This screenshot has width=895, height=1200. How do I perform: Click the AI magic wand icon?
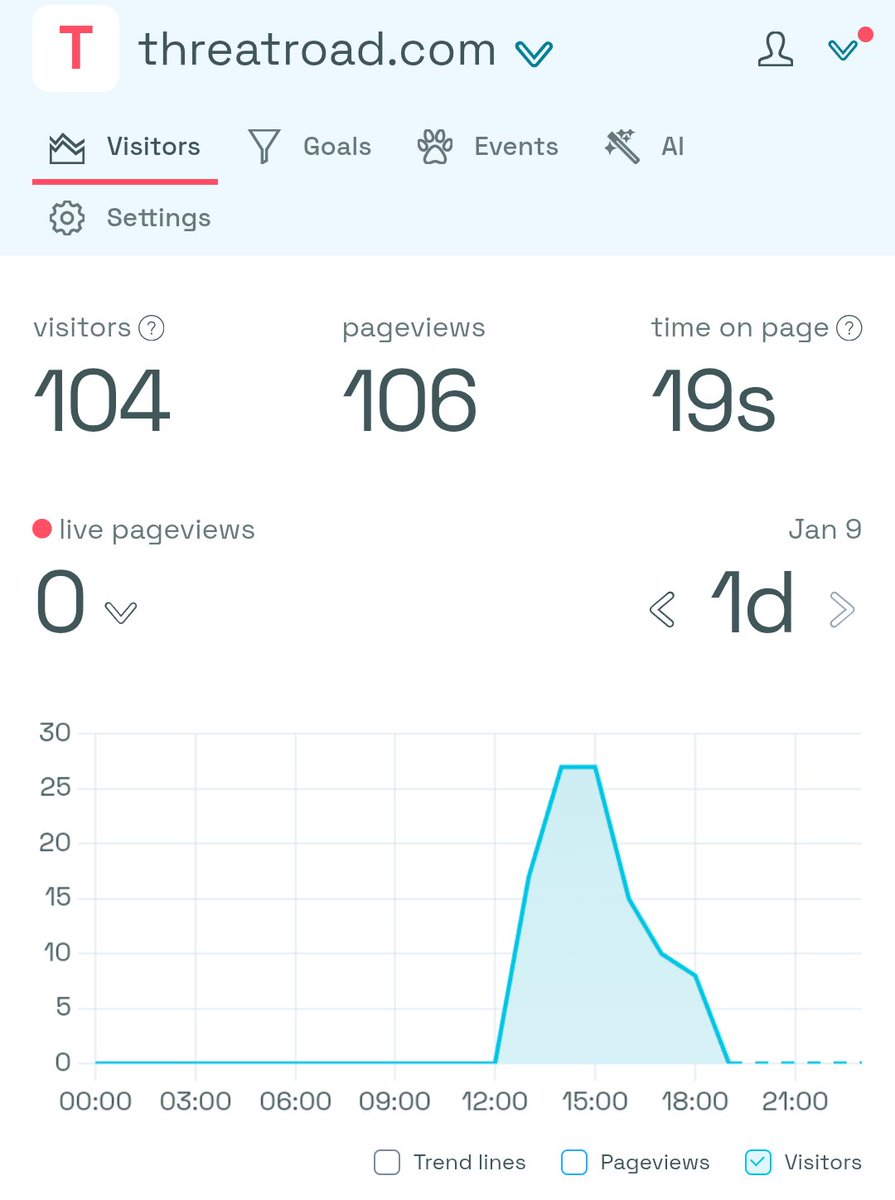pos(622,148)
